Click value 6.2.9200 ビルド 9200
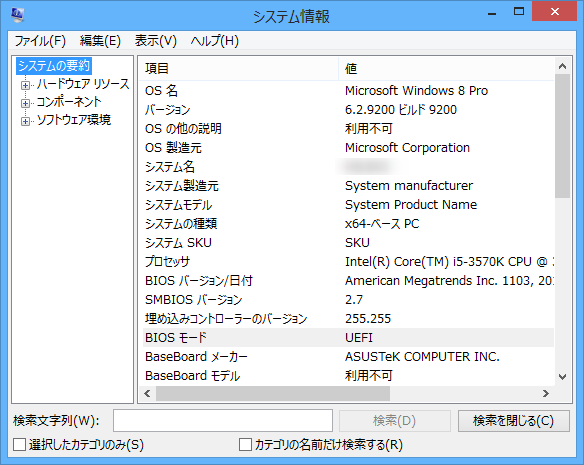This screenshot has width=584, height=465. pos(401,110)
